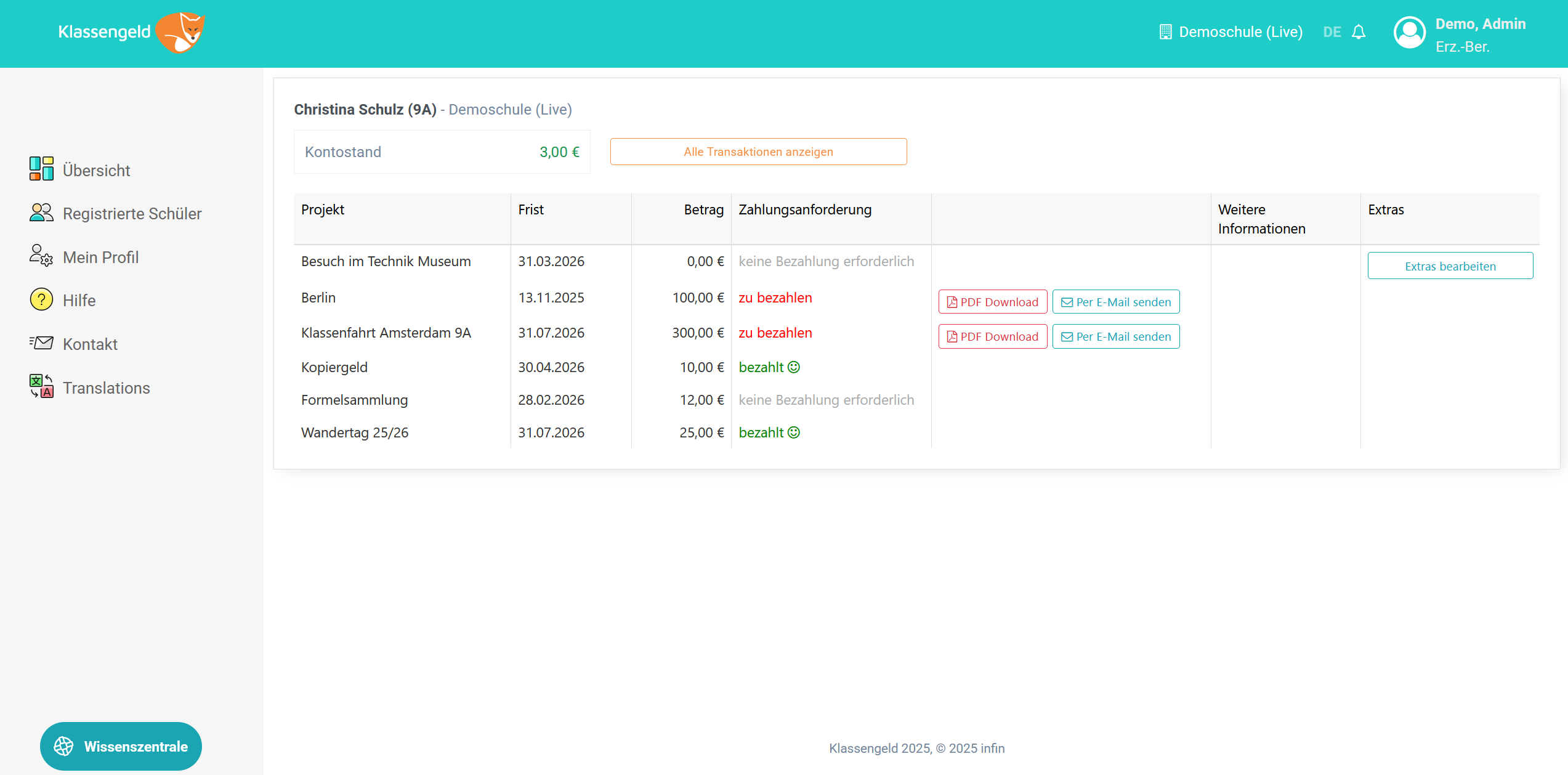
Task: Switch language via DE selector
Action: point(1332,32)
